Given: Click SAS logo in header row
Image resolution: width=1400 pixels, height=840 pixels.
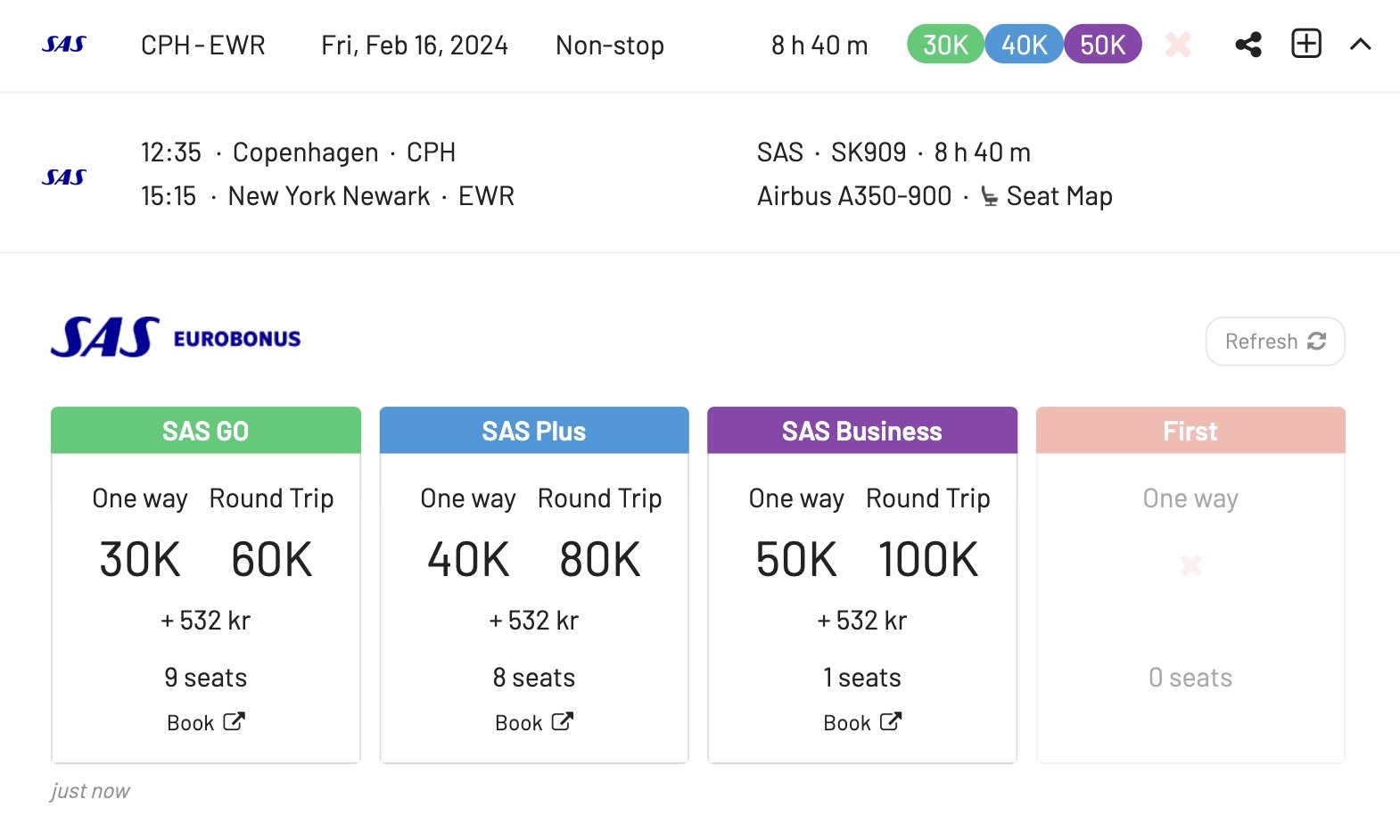Looking at the screenshot, I should point(64,45).
